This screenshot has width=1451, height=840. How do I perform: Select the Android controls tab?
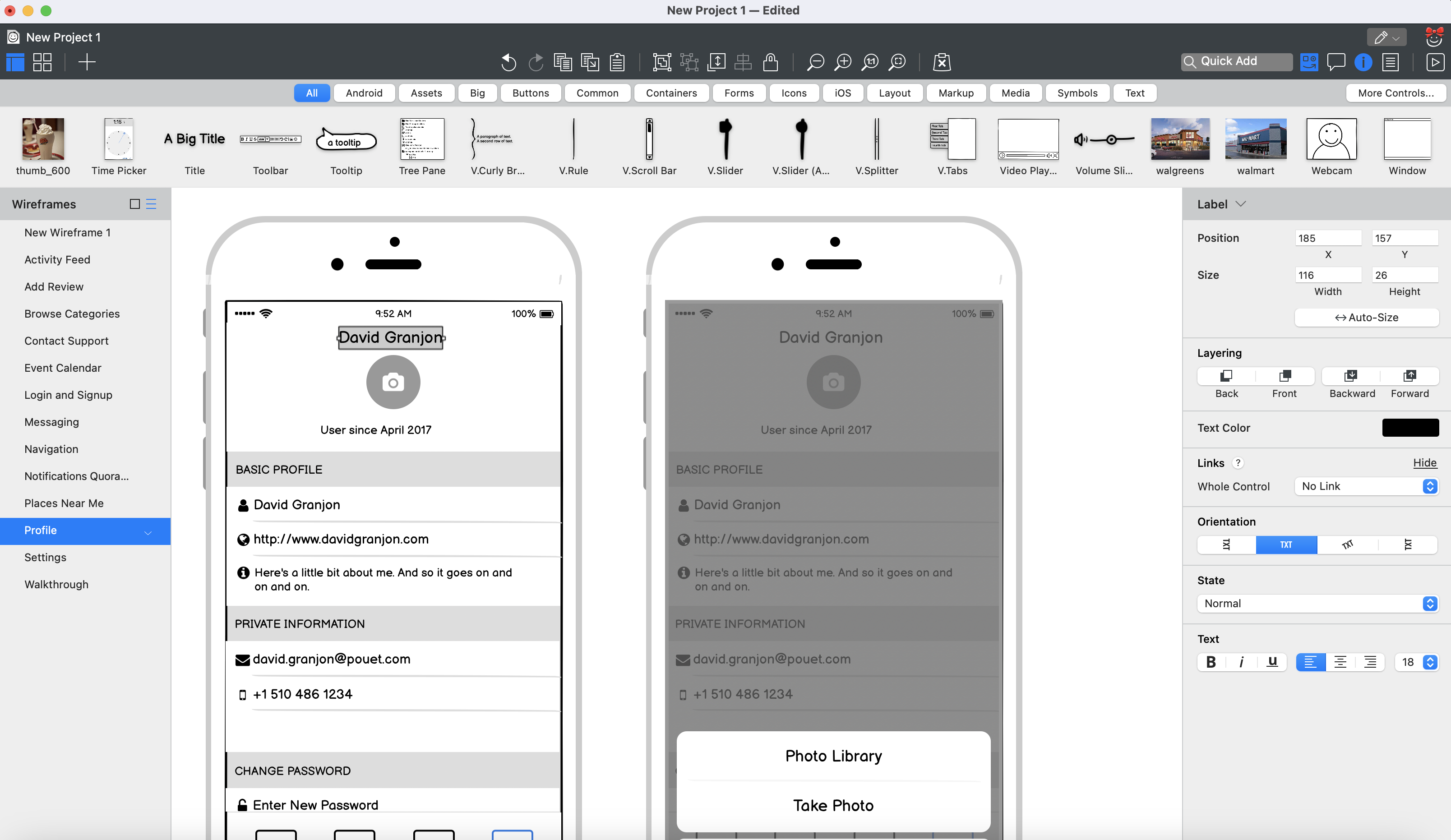tap(364, 92)
